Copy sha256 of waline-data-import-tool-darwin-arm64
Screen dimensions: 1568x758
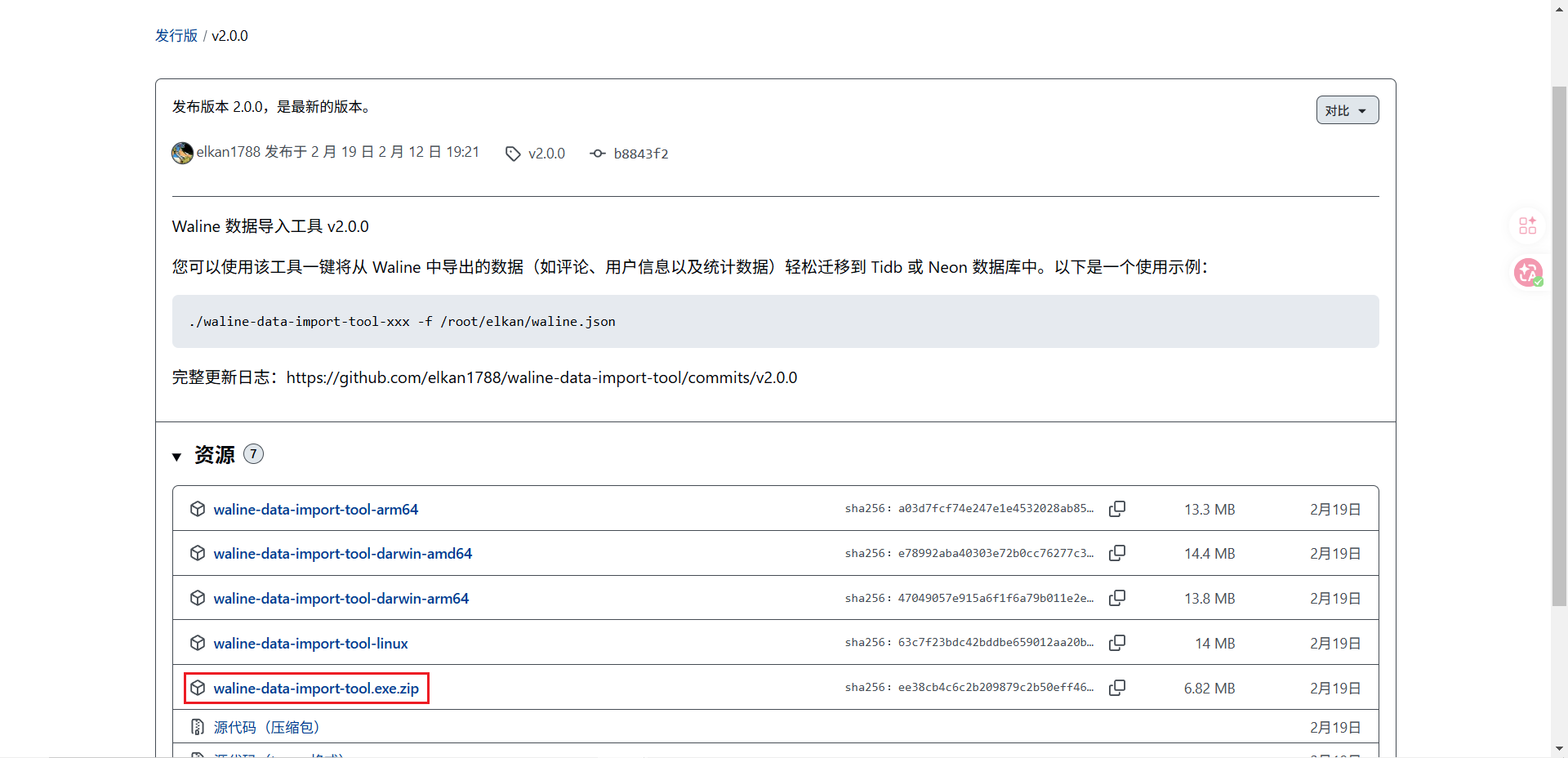click(x=1117, y=598)
